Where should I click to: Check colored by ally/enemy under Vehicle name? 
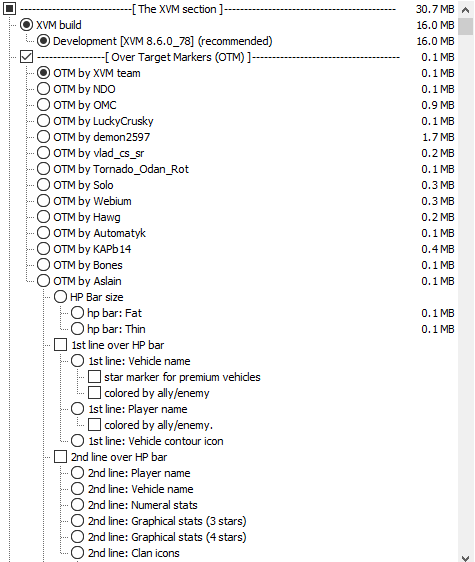(94, 393)
